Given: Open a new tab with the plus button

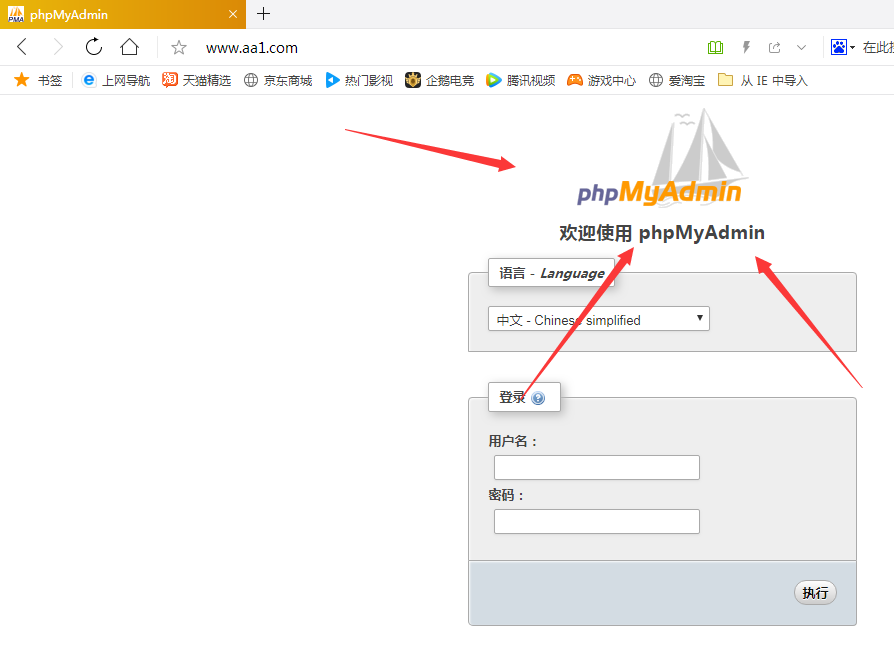Looking at the screenshot, I should (263, 14).
